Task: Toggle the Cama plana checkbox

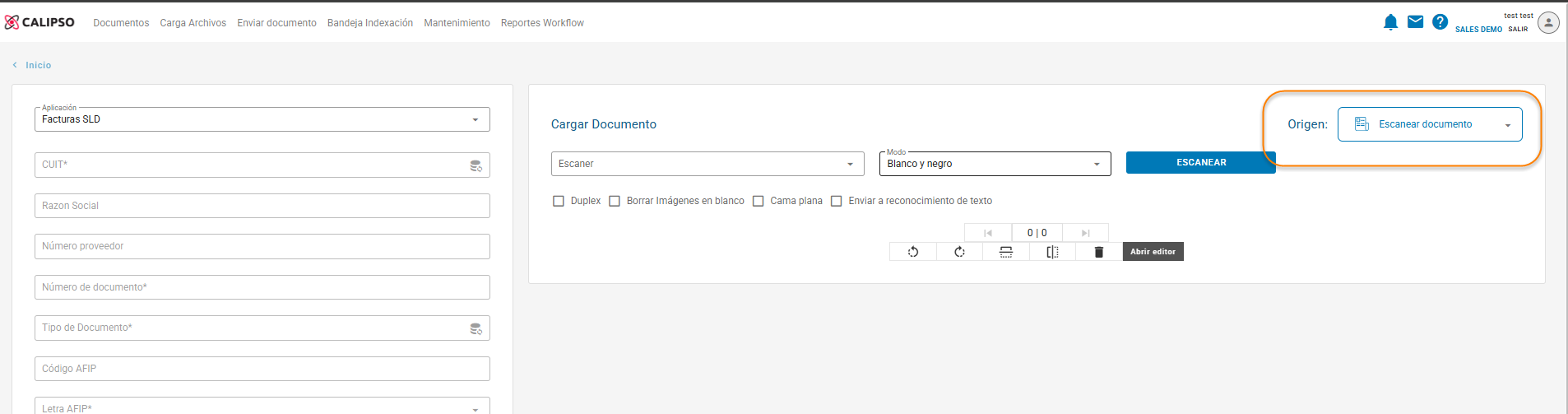Action: click(758, 201)
